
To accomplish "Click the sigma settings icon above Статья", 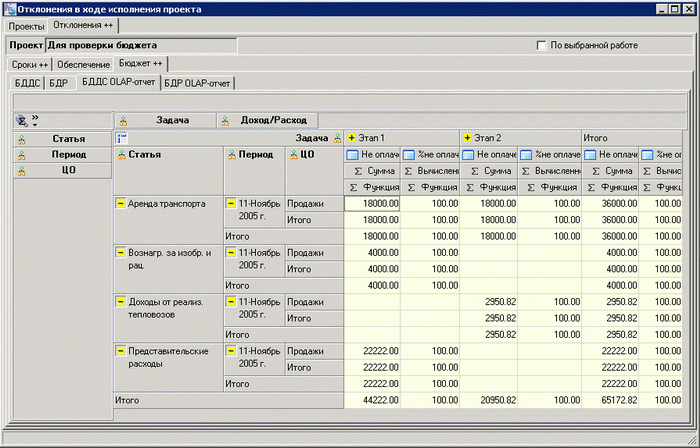I will pos(21,120).
